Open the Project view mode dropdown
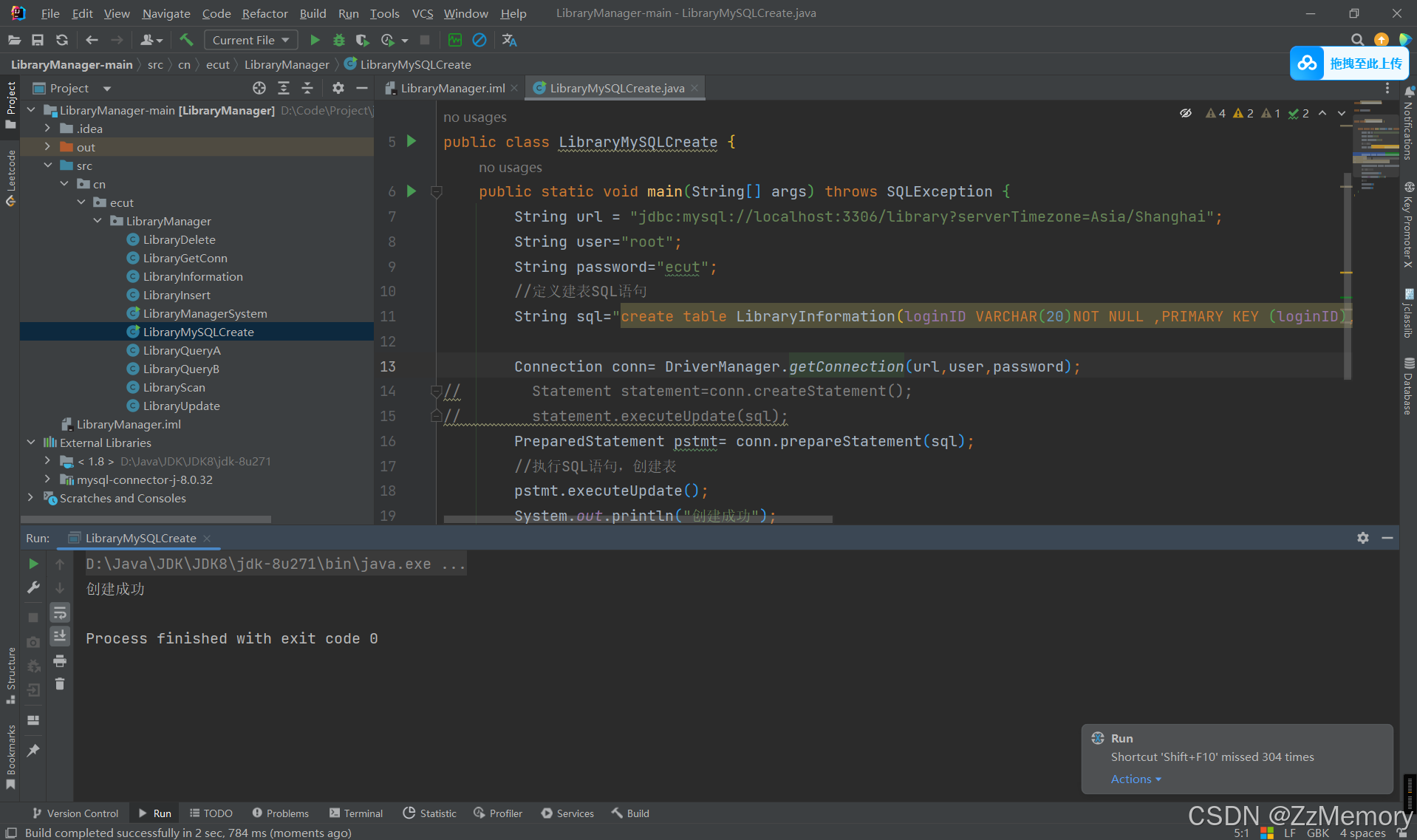Screen dimensions: 1417x840 (x=107, y=89)
